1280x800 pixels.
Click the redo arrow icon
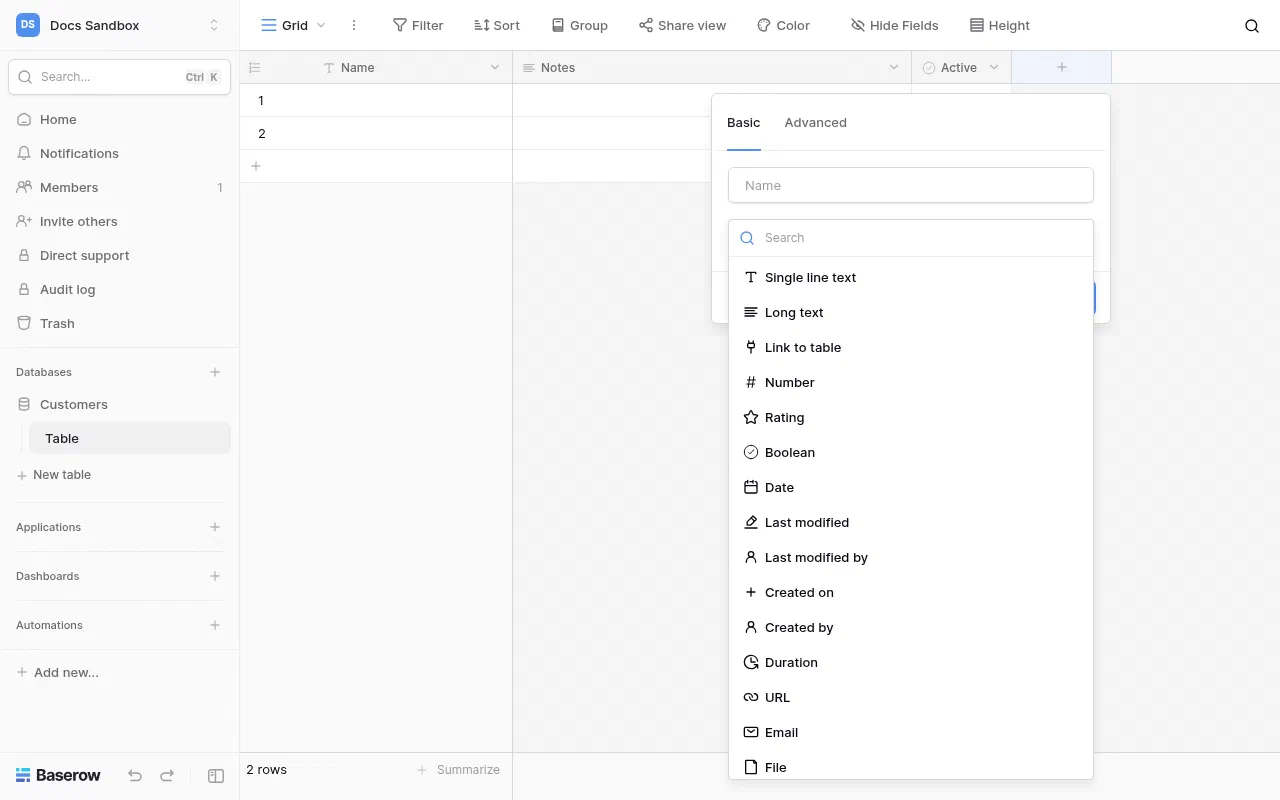coord(167,775)
